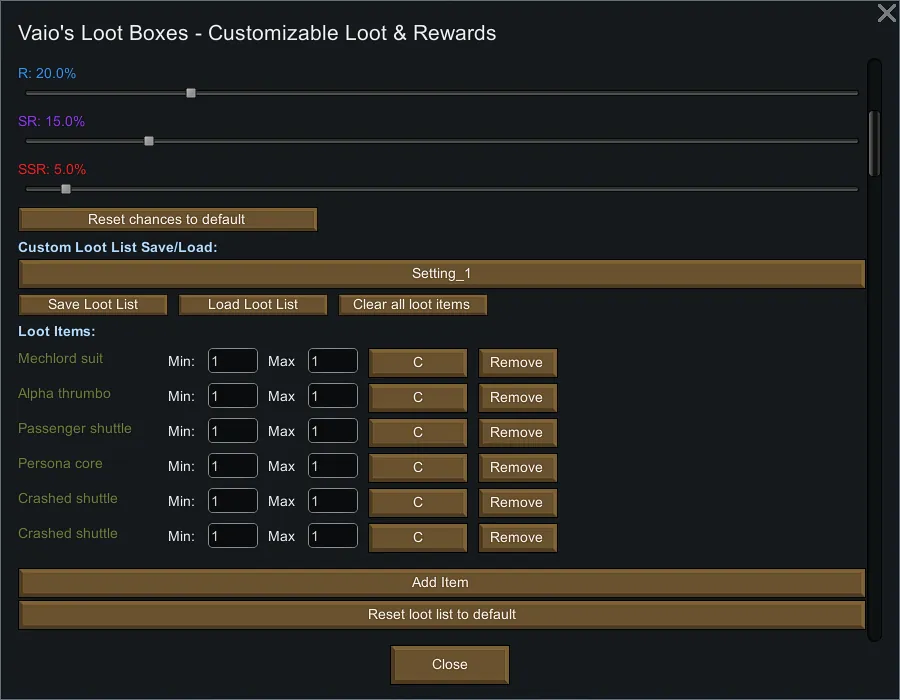Adjust the SR chance slider handle
This screenshot has width=900, height=700.
pyautogui.click(x=149, y=141)
